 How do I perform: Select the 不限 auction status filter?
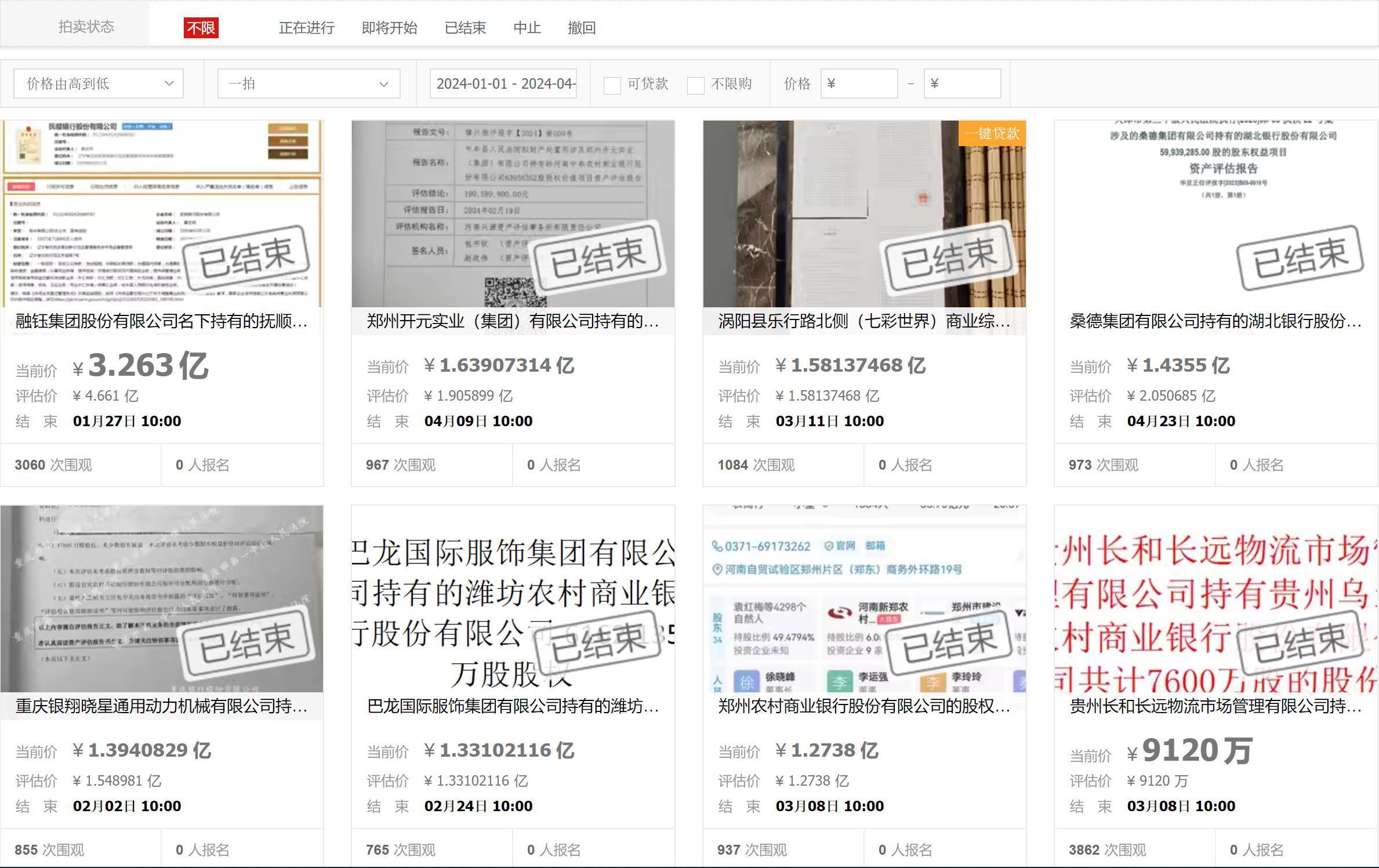[x=201, y=28]
